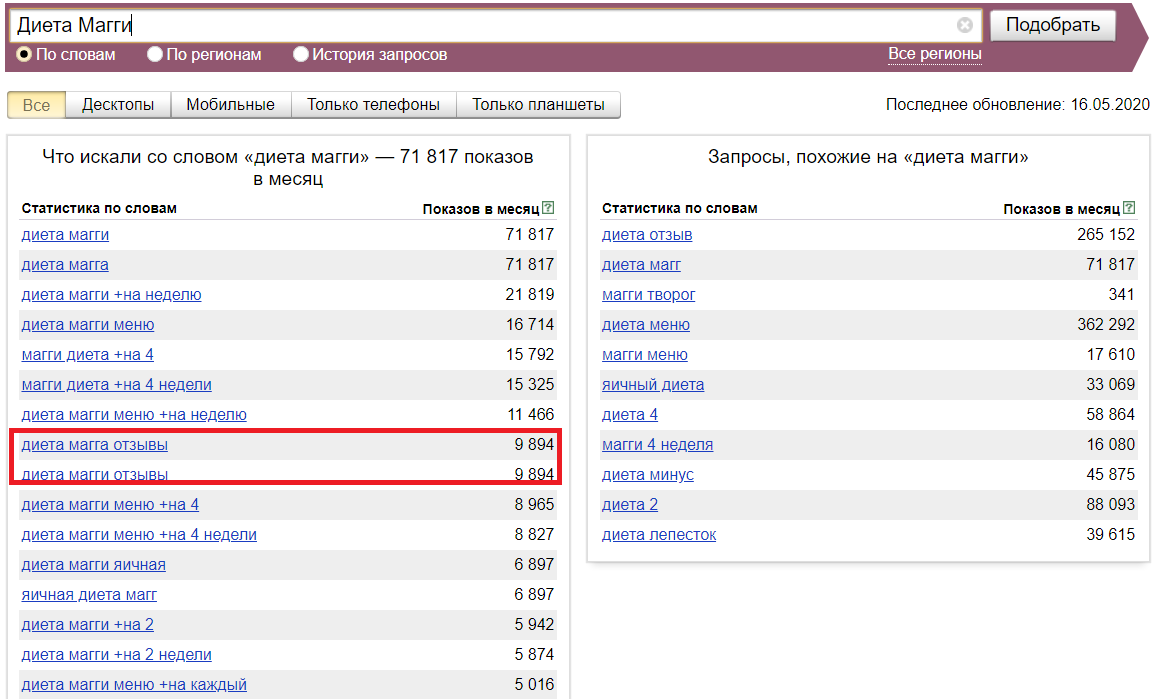Return to the "Все" devices tab
Screen dimensions: 1159x699
pos(36,104)
